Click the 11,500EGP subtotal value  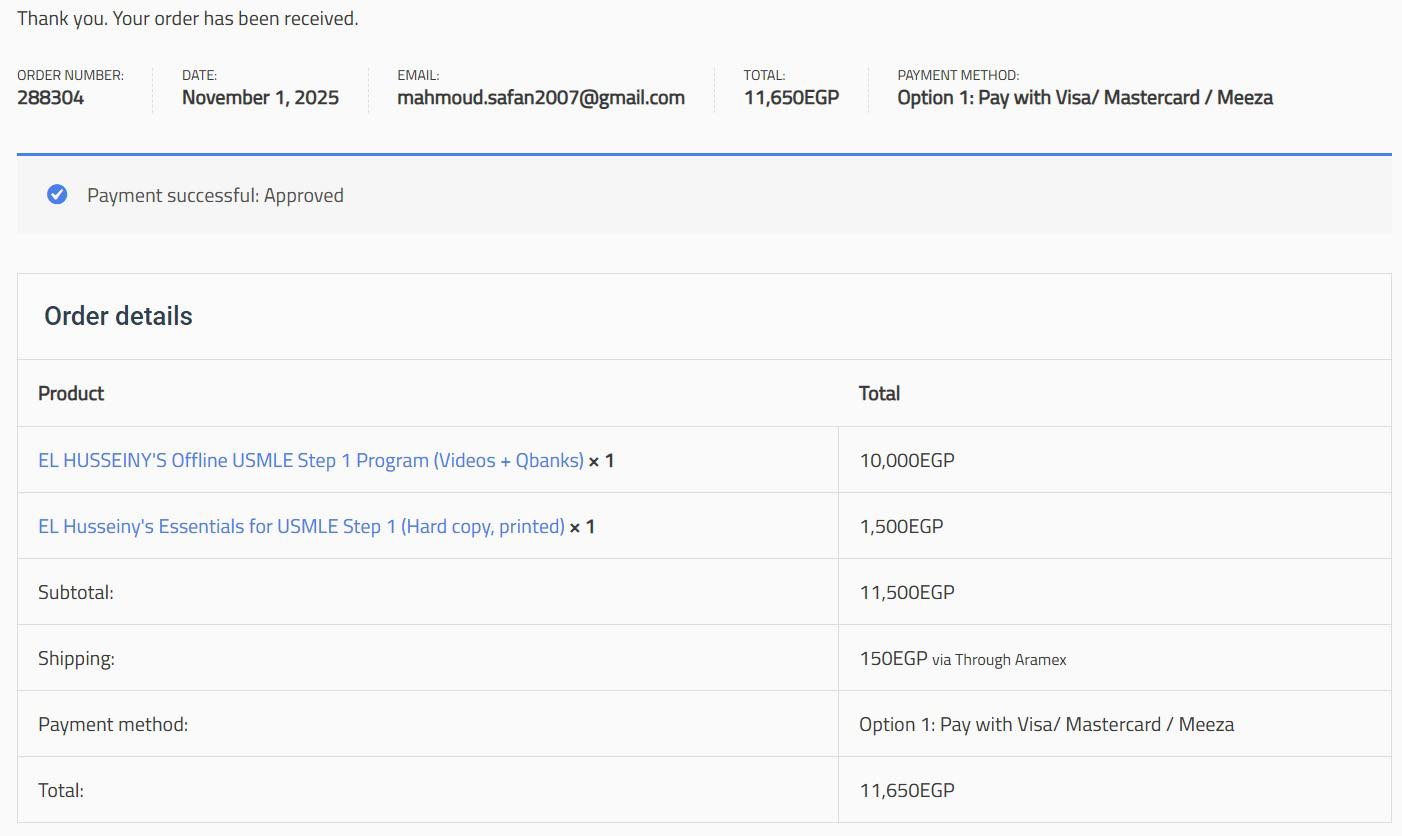click(x=907, y=592)
